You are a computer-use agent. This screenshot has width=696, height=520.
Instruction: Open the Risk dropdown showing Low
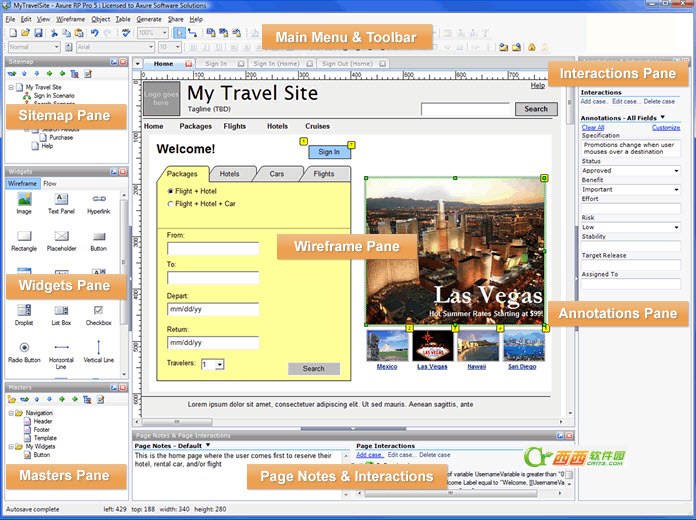[630, 227]
